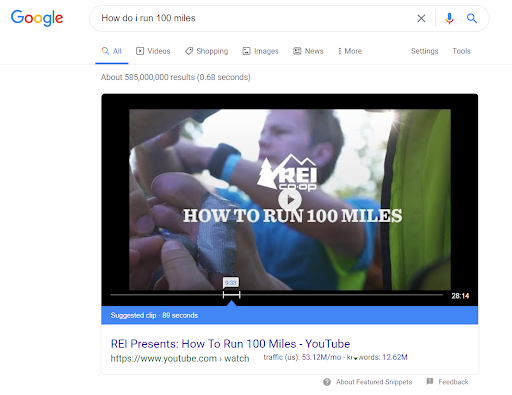Select the All results tab
This screenshot has height=395, width=512.
point(112,51)
